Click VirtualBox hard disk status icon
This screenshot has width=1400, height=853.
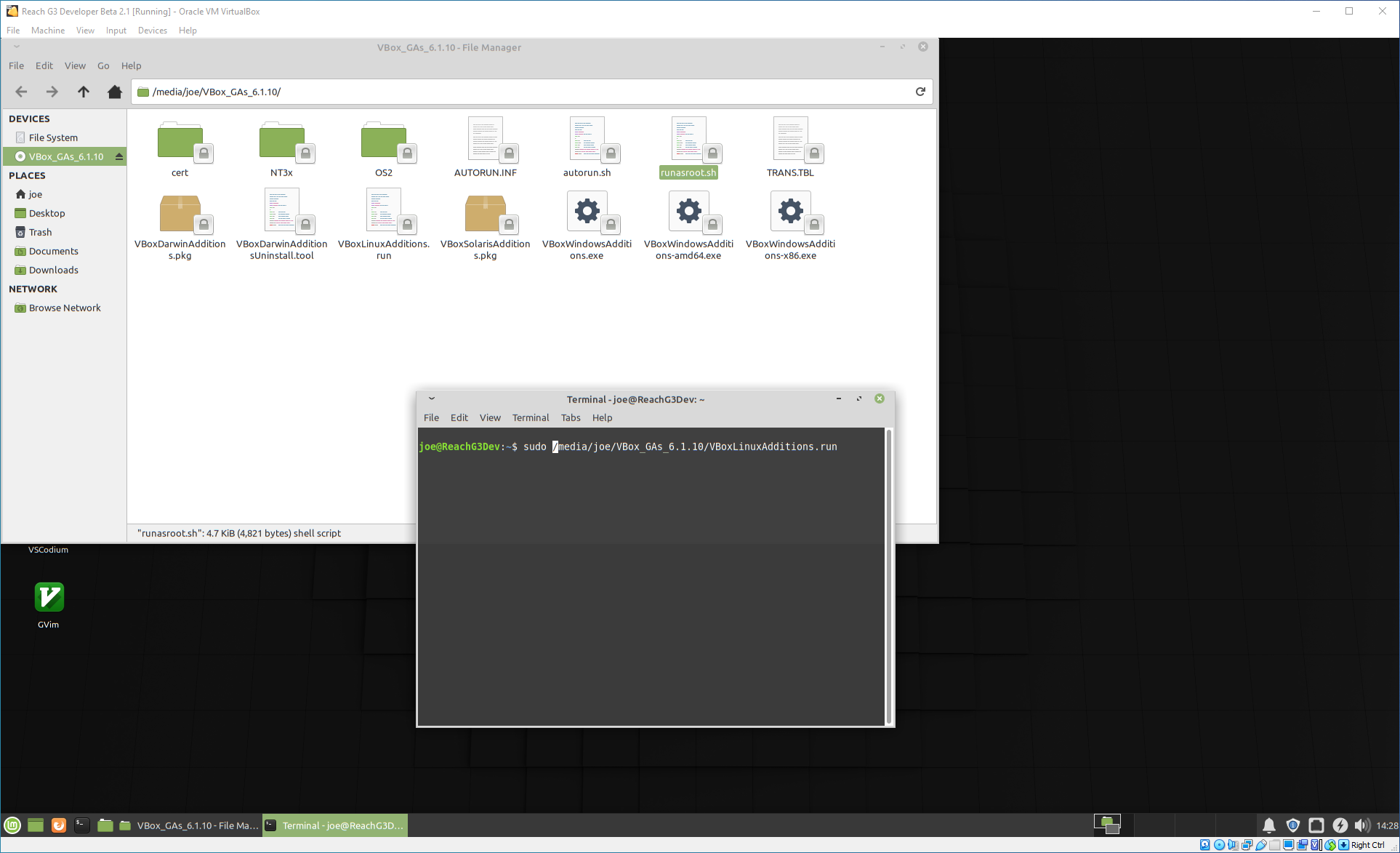click(x=1205, y=845)
